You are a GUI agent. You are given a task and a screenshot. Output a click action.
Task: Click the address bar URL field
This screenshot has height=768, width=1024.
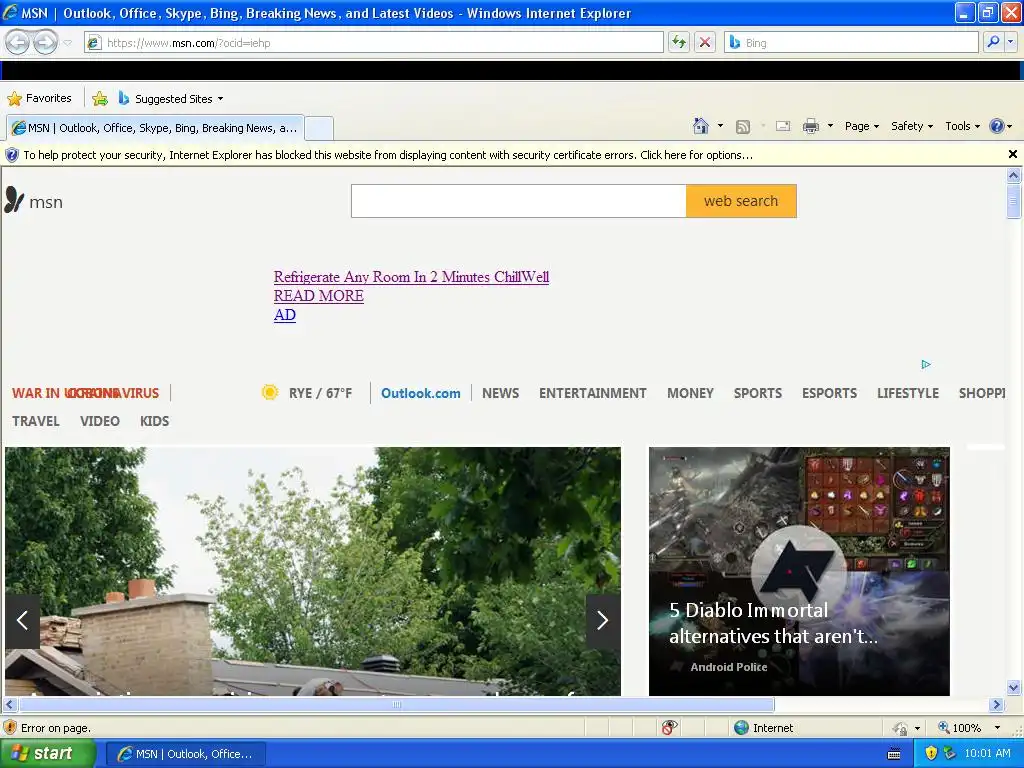click(374, 42)
